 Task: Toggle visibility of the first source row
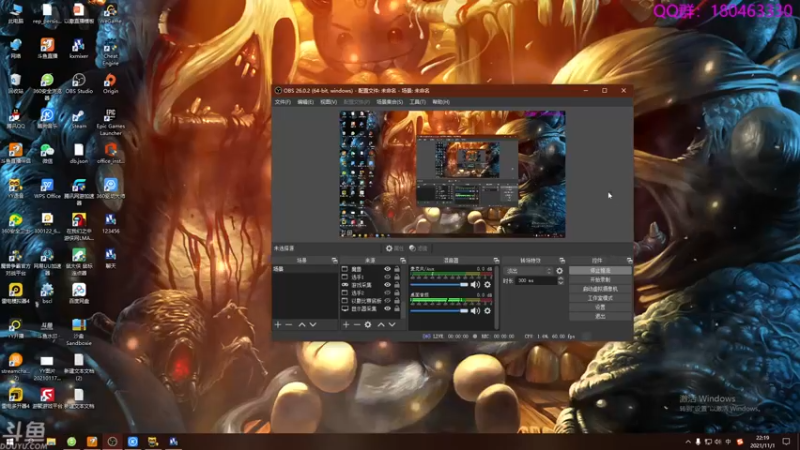tap(387, 269)
